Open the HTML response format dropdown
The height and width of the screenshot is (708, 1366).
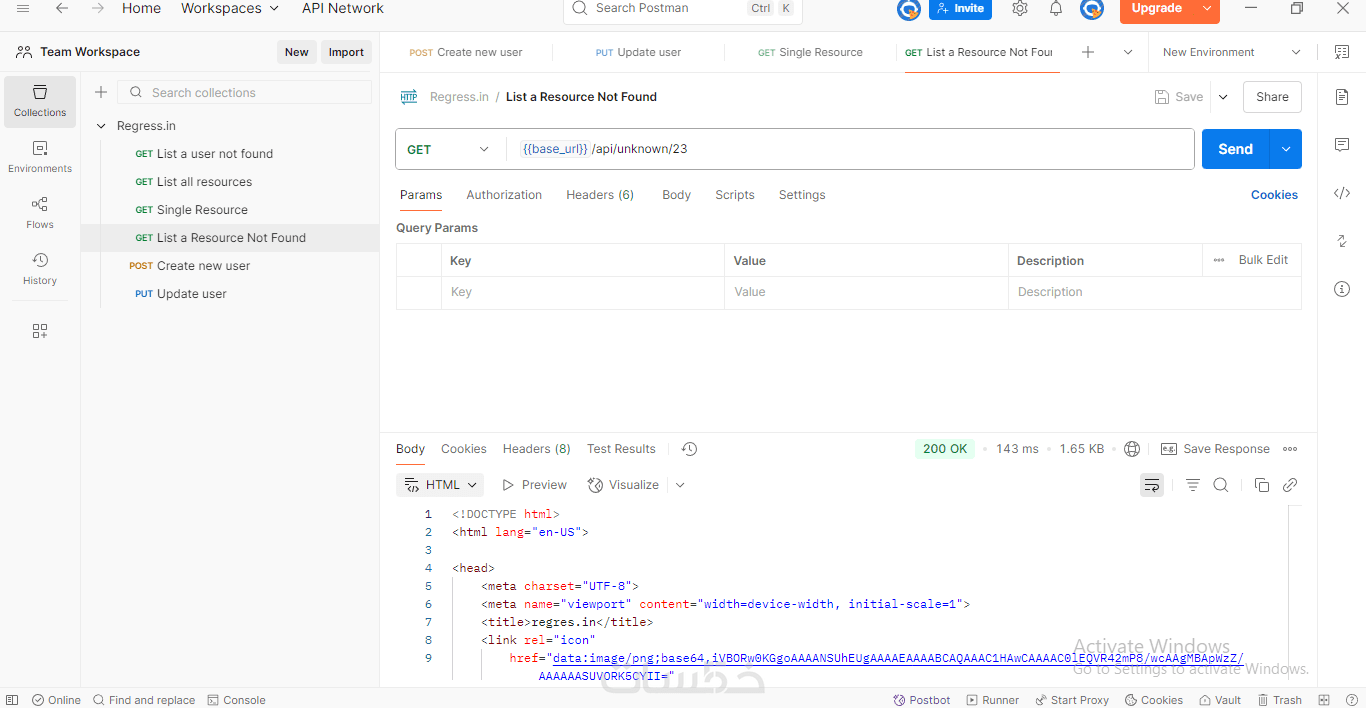440,485
